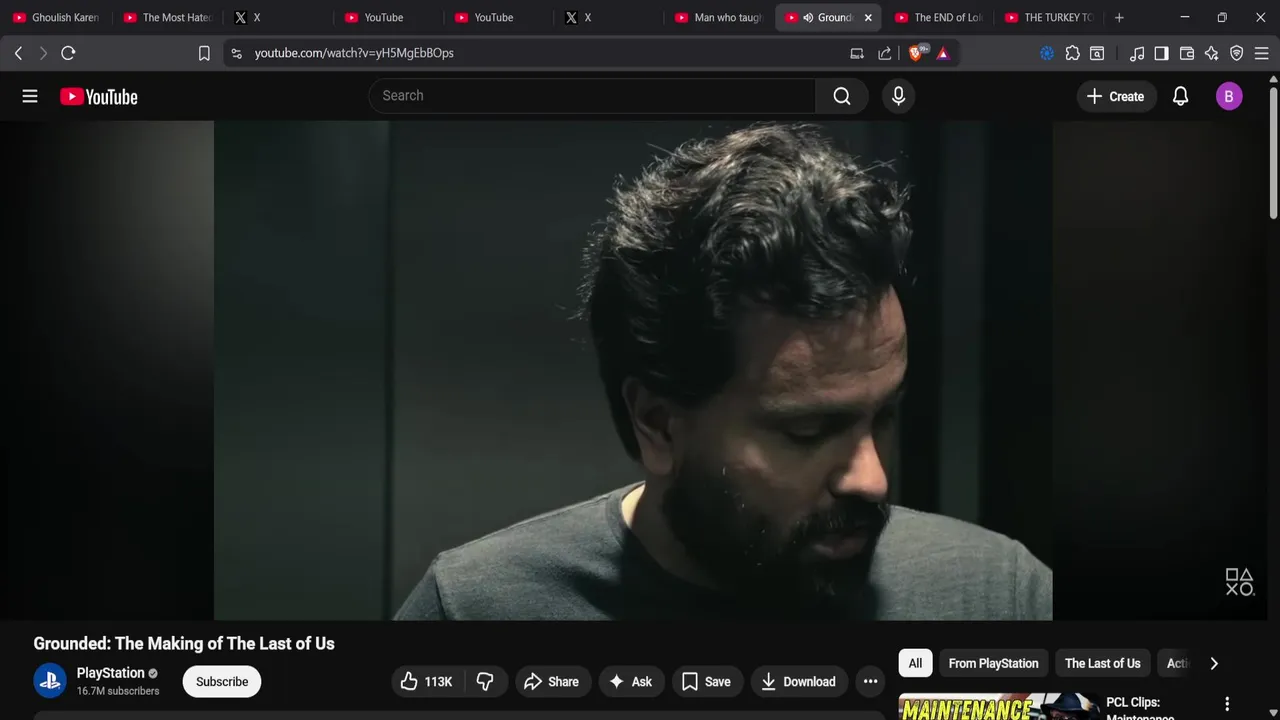Switch to Man who taught tab
The height and width of the screenshot is (720, 1280).
tap(718, 18)
